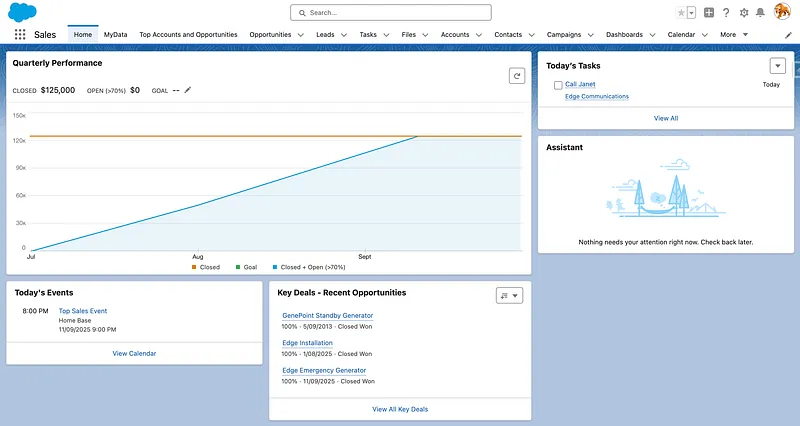Open the Campaigns tab

[x=564, y=35]
